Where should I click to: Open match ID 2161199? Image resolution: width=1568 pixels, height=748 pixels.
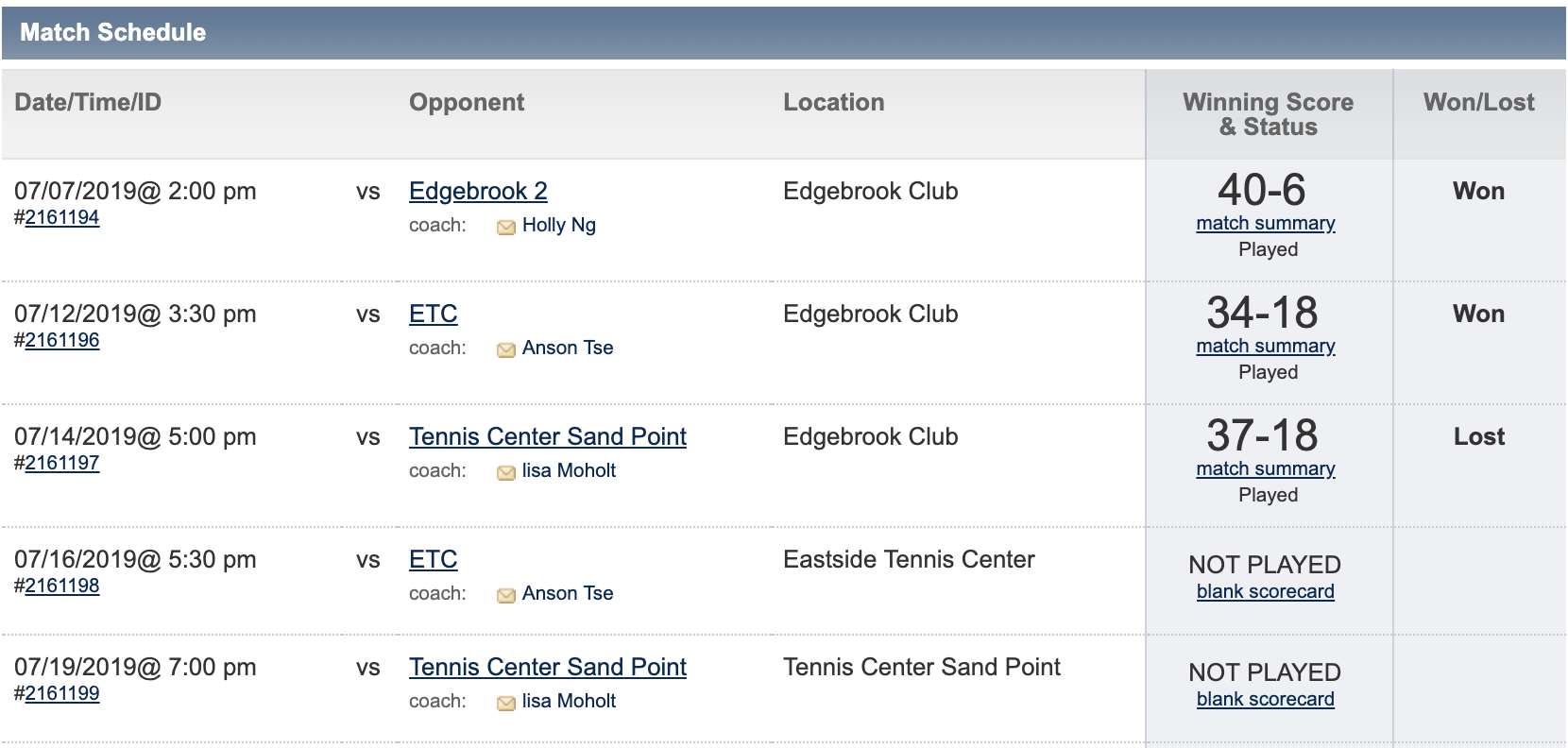62,693
